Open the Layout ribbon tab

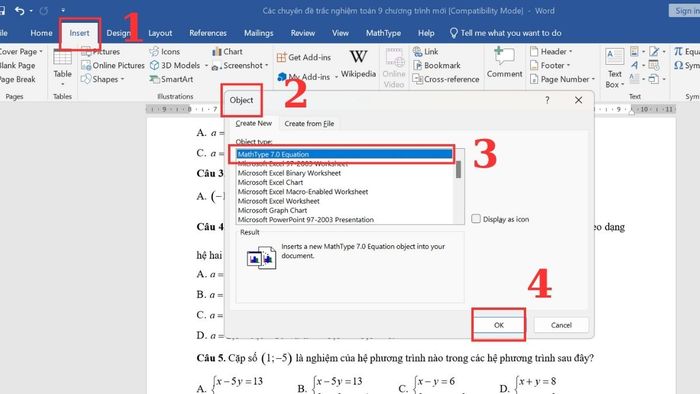click(160, 33)
